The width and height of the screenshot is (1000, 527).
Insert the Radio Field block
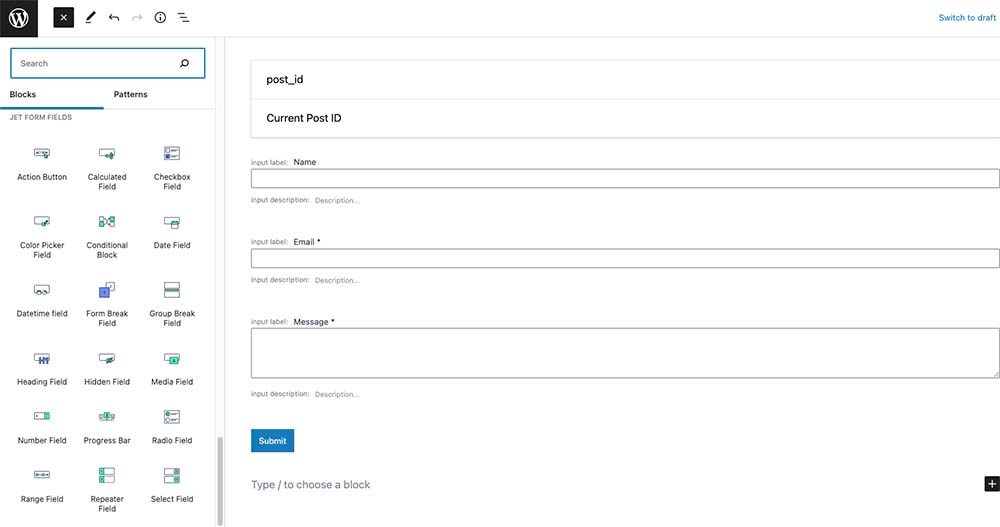[172, 425]
